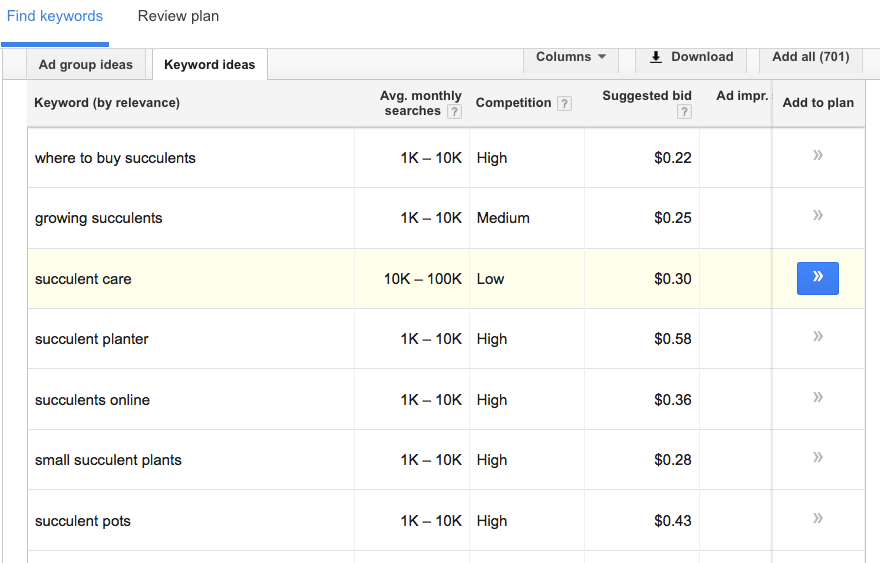Screen dimensions: 880x563
Task: Select the Keyword ideas tab
Action: coord(209,65)
